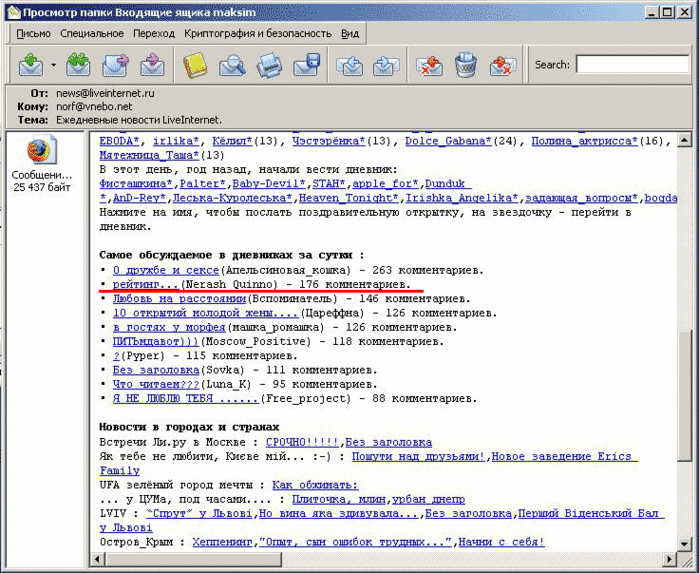
Task: Go to previous message via left-arrow envelope icon
Action: [x=349, y=66]
